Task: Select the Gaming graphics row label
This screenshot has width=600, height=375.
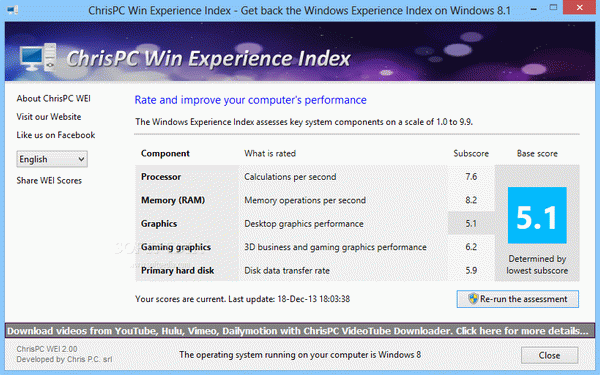Action: [176, 247]
